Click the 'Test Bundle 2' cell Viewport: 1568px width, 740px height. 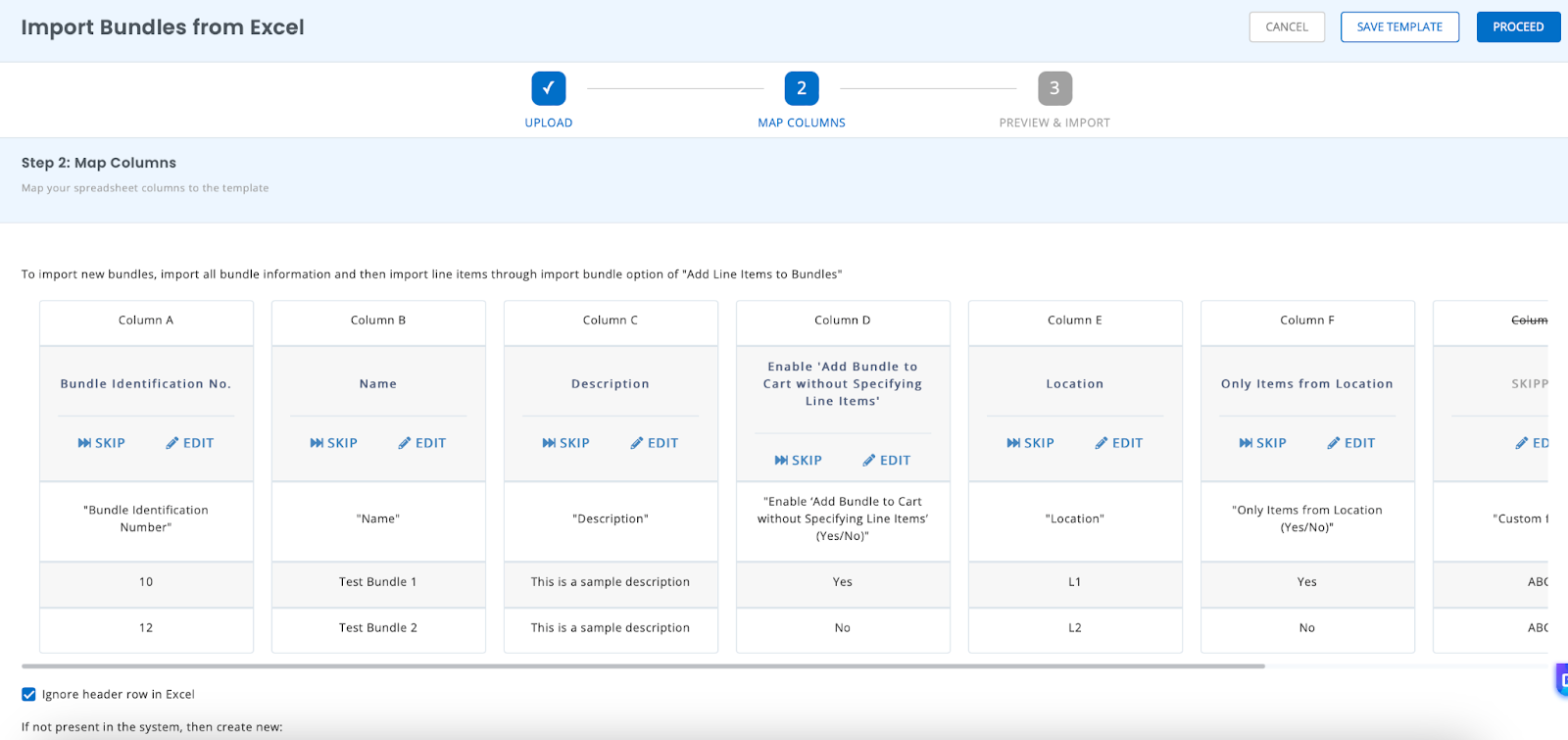pyautogui.click(x=378, y=628)
